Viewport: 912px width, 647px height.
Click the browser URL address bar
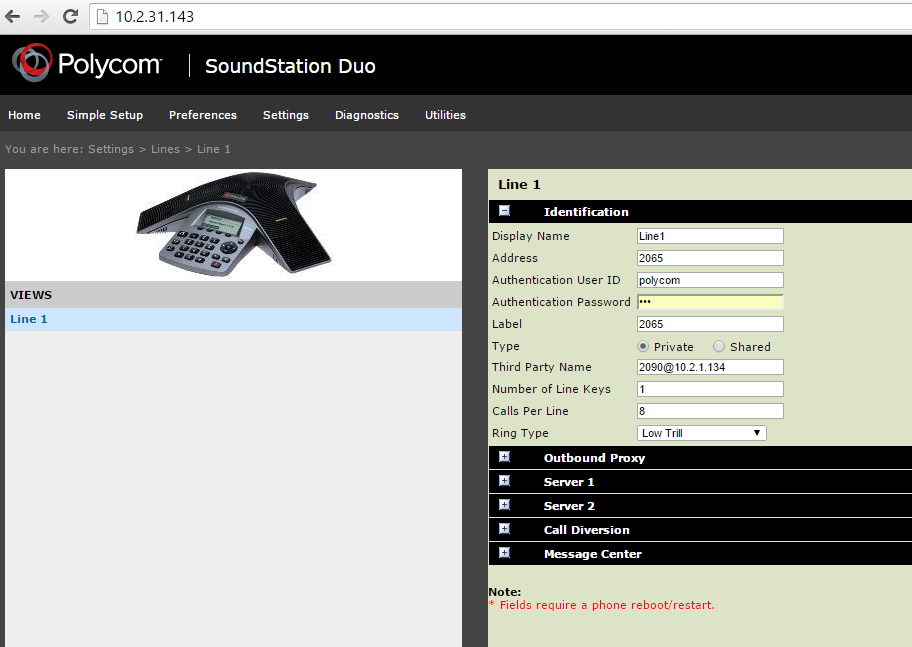pyautogui.click(x=500, y=16)
